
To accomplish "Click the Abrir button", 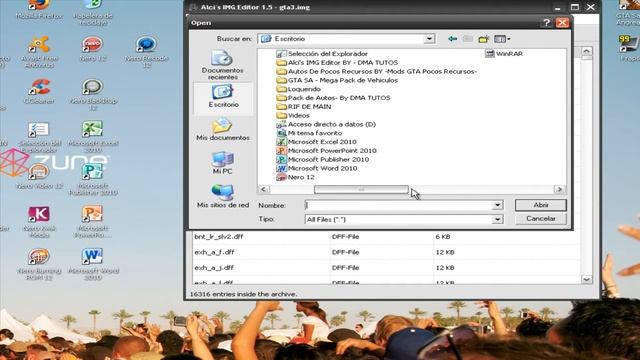I will pos(540,205).
